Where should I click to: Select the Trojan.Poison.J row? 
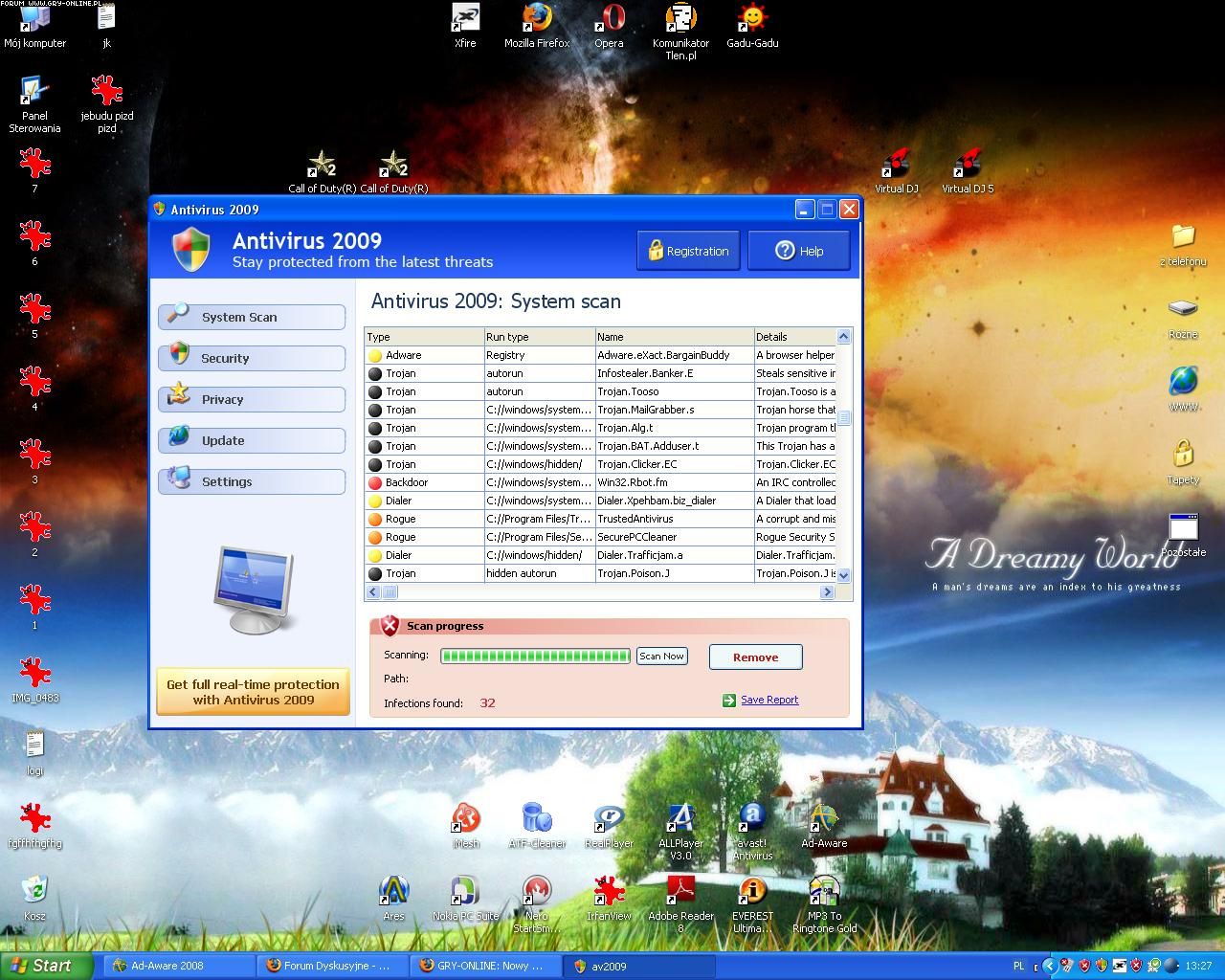click(x=600, y=573)
